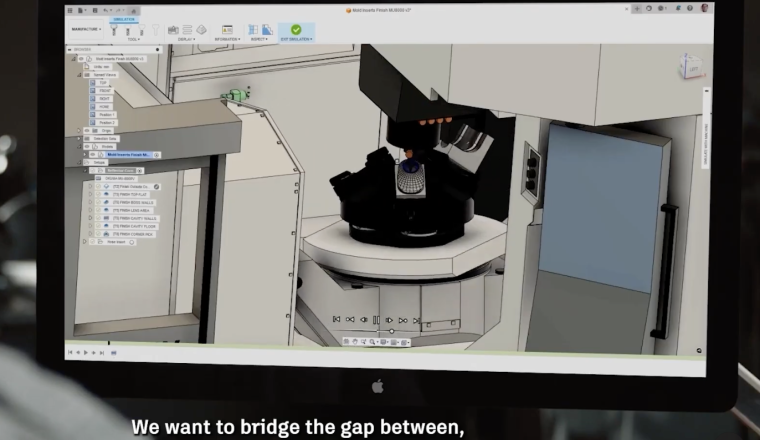Toggle the eye icon beside Models
The width and height of the screenshot is (760, 440).
point(87,146)
